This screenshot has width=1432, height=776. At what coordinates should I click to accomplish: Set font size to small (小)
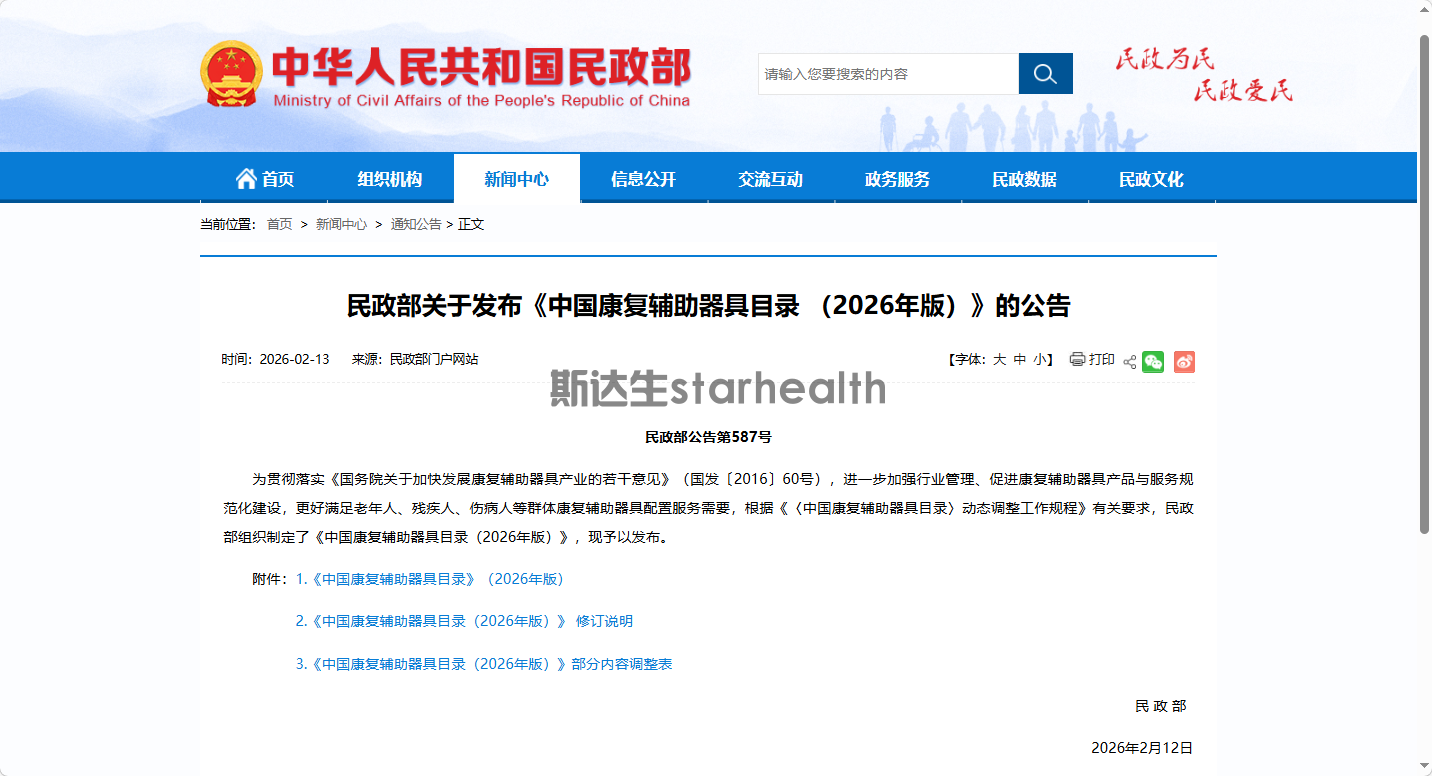pyautogui.click(x=1040, y=360)
